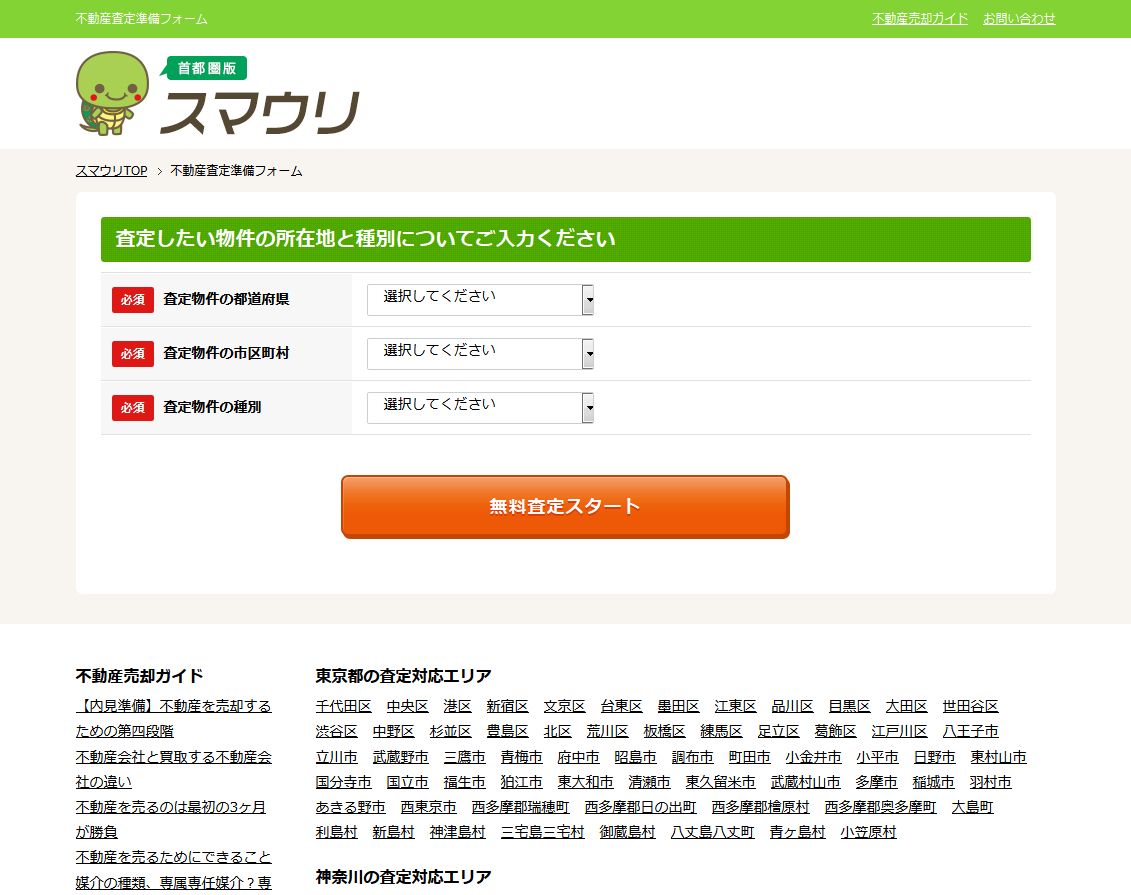
Task: Select 新宿区 area link
Action: click(507, 706)
